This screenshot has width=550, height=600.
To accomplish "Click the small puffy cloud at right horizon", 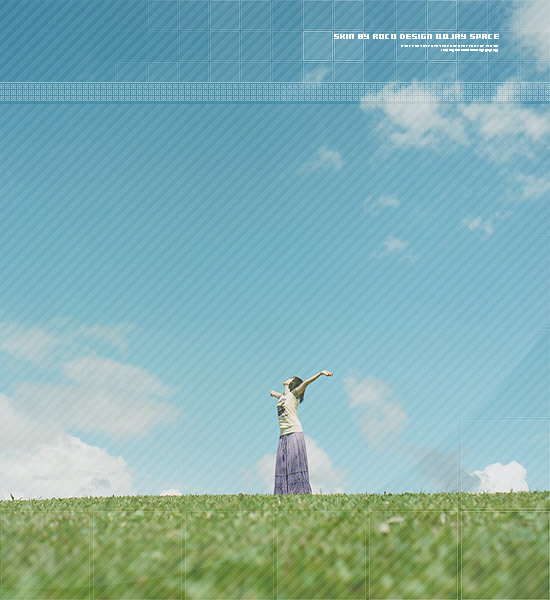I will (x=500, y=477).
